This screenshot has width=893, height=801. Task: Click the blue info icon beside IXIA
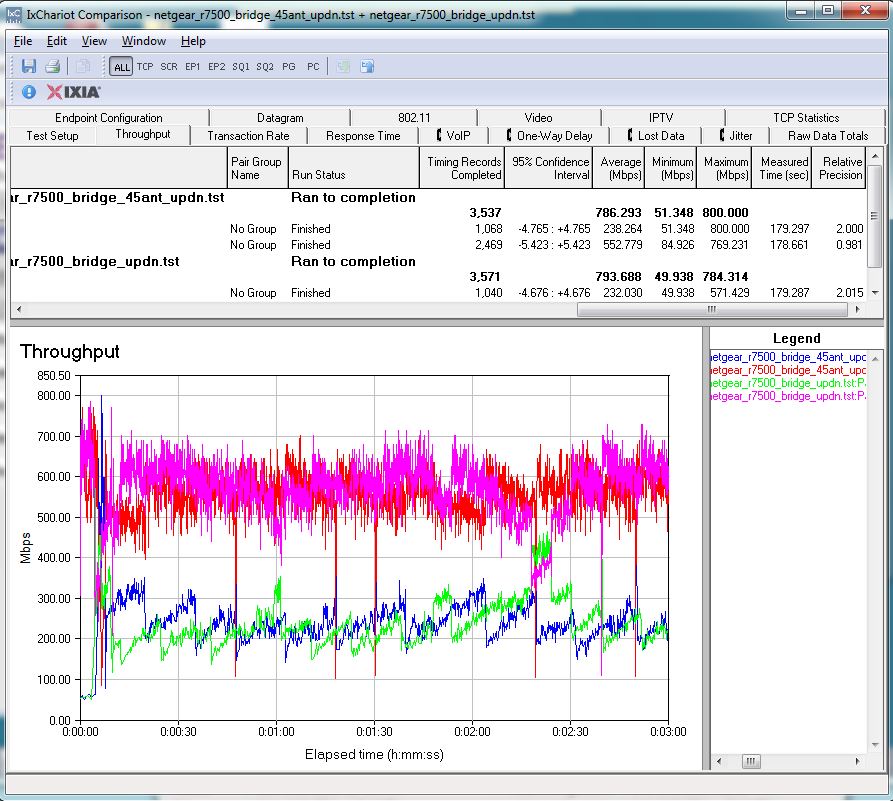[x=28, y=92]
